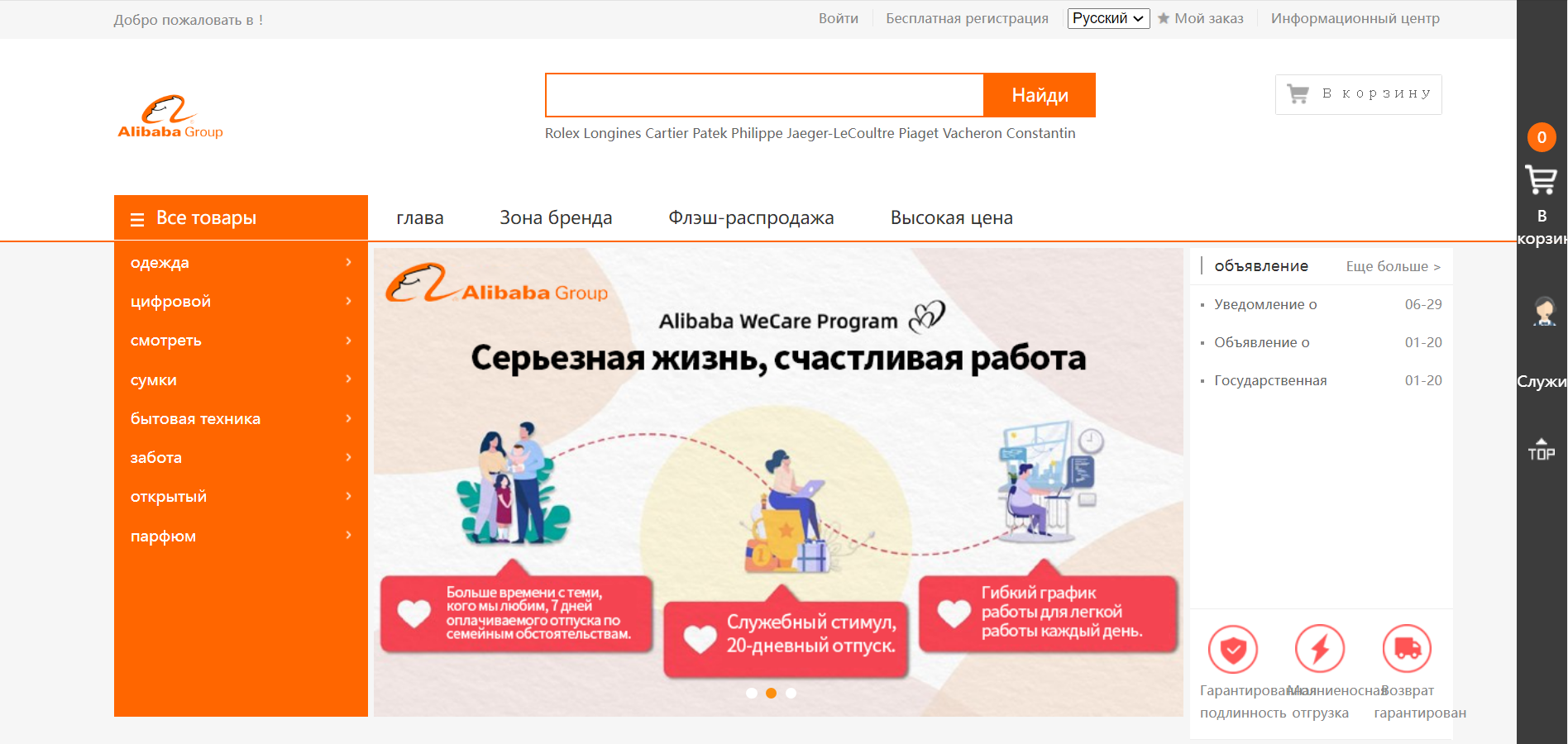Click the hamburger icon beside Все товары

(137, 219)
